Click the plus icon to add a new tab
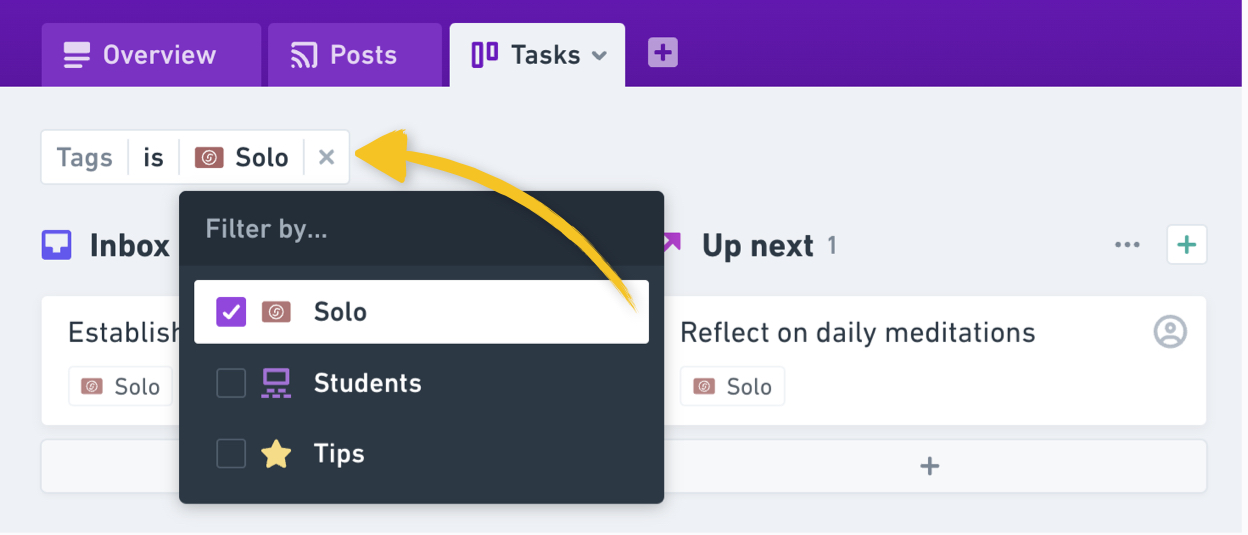The width and height of the screenshot is (1248, 535). point(662,53)
